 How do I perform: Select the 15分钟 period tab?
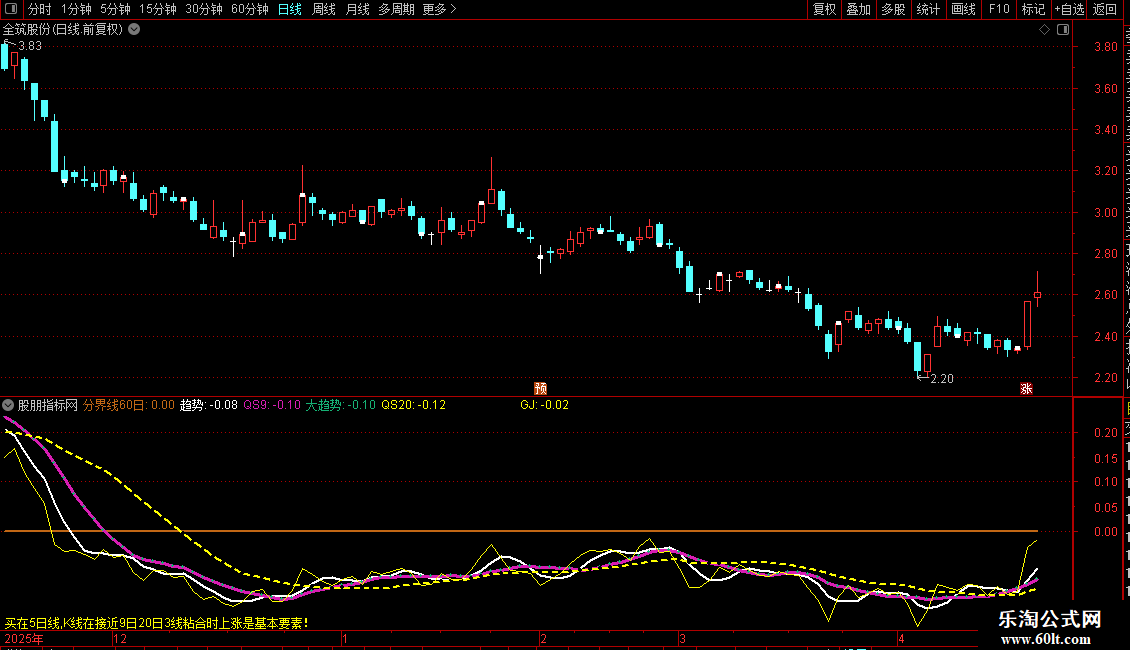[x=157, y=9]
